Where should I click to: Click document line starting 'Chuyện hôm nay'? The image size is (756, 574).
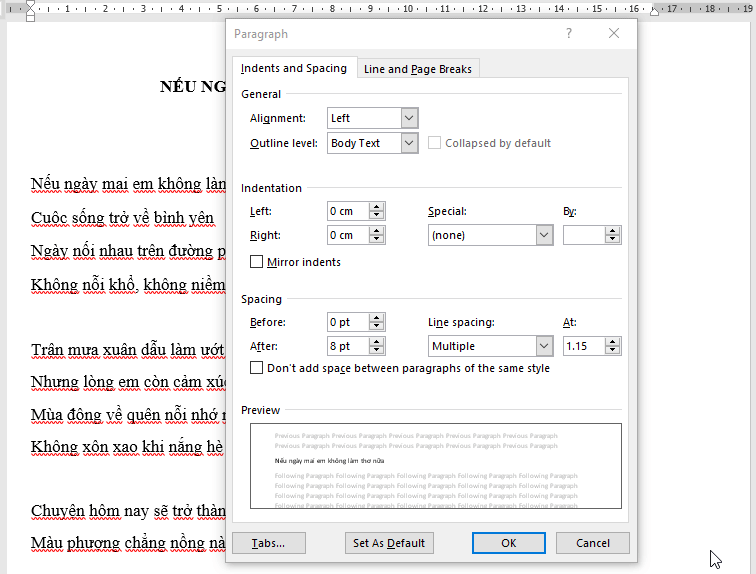[128, 511]
